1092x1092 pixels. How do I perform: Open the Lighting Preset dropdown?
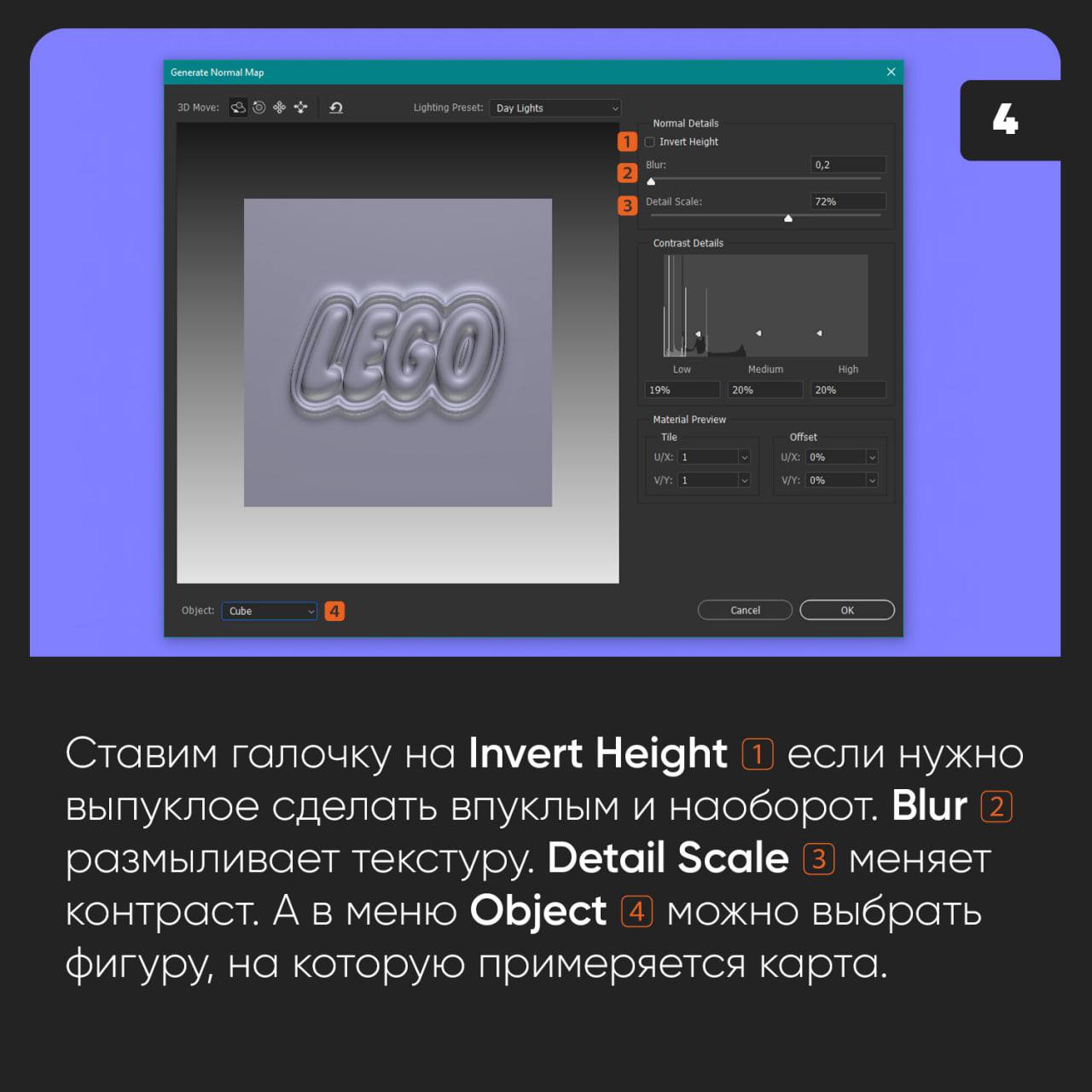point(555,108)
